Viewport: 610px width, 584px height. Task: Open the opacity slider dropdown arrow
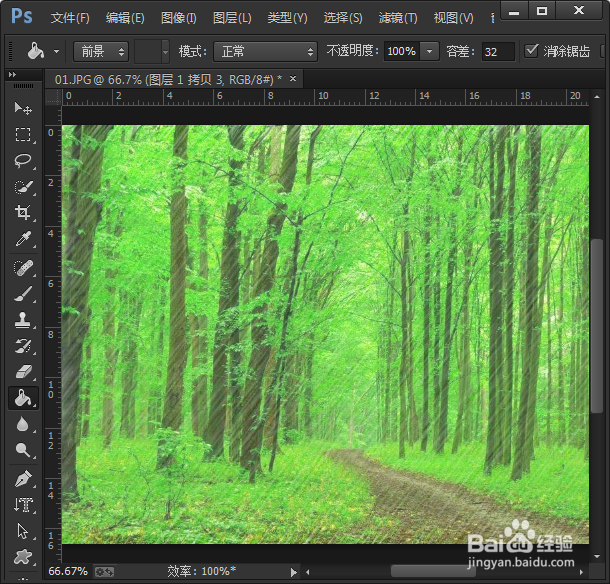(429, 51)
